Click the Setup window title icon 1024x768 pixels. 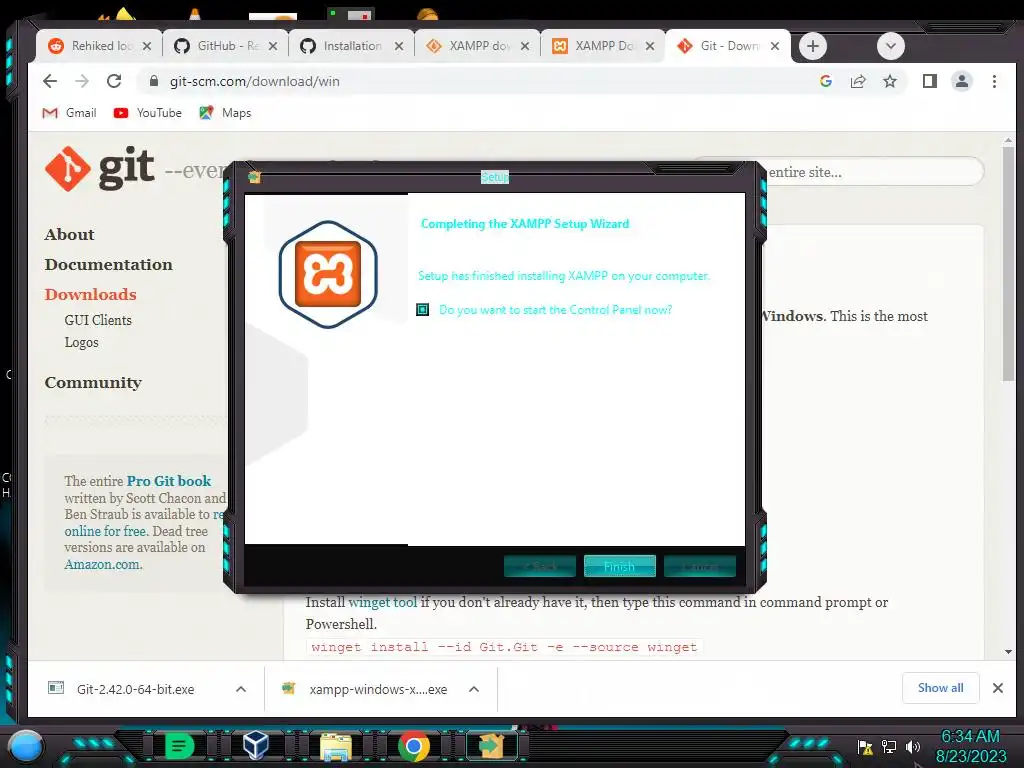(254, 177)
